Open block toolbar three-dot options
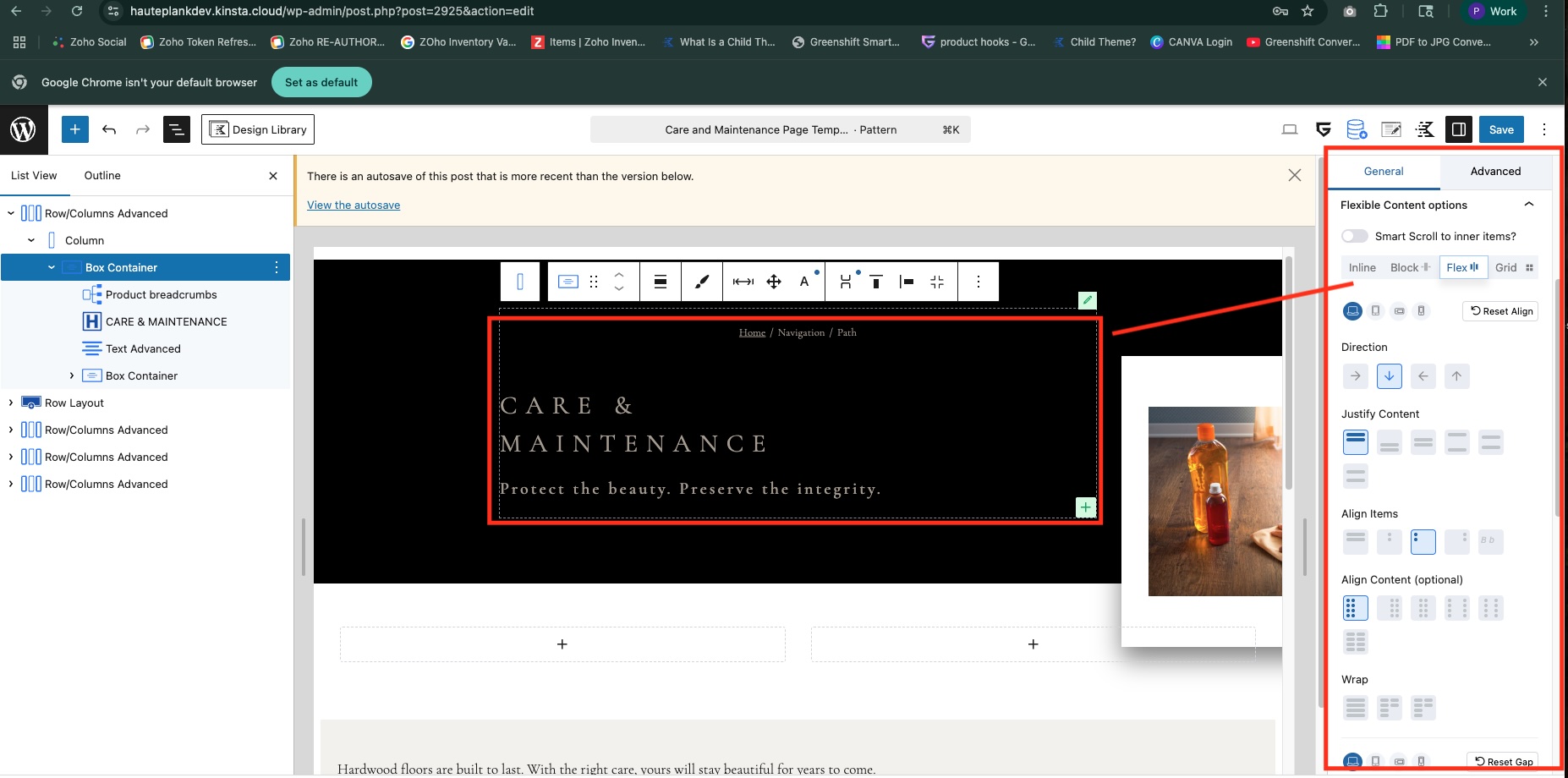Screen dimensions: 1568x778 tap(979, 282)
